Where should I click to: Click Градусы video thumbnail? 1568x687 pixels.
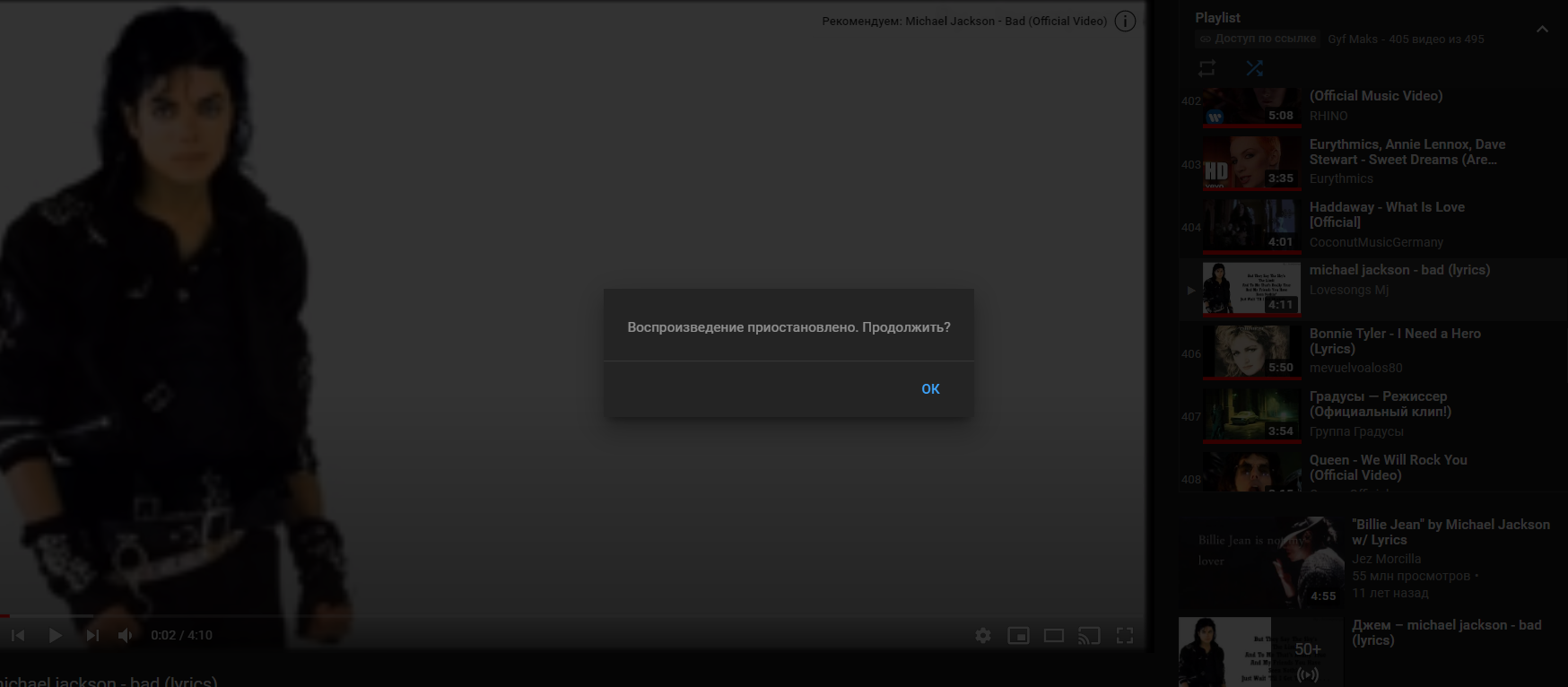pos(1251,414)
